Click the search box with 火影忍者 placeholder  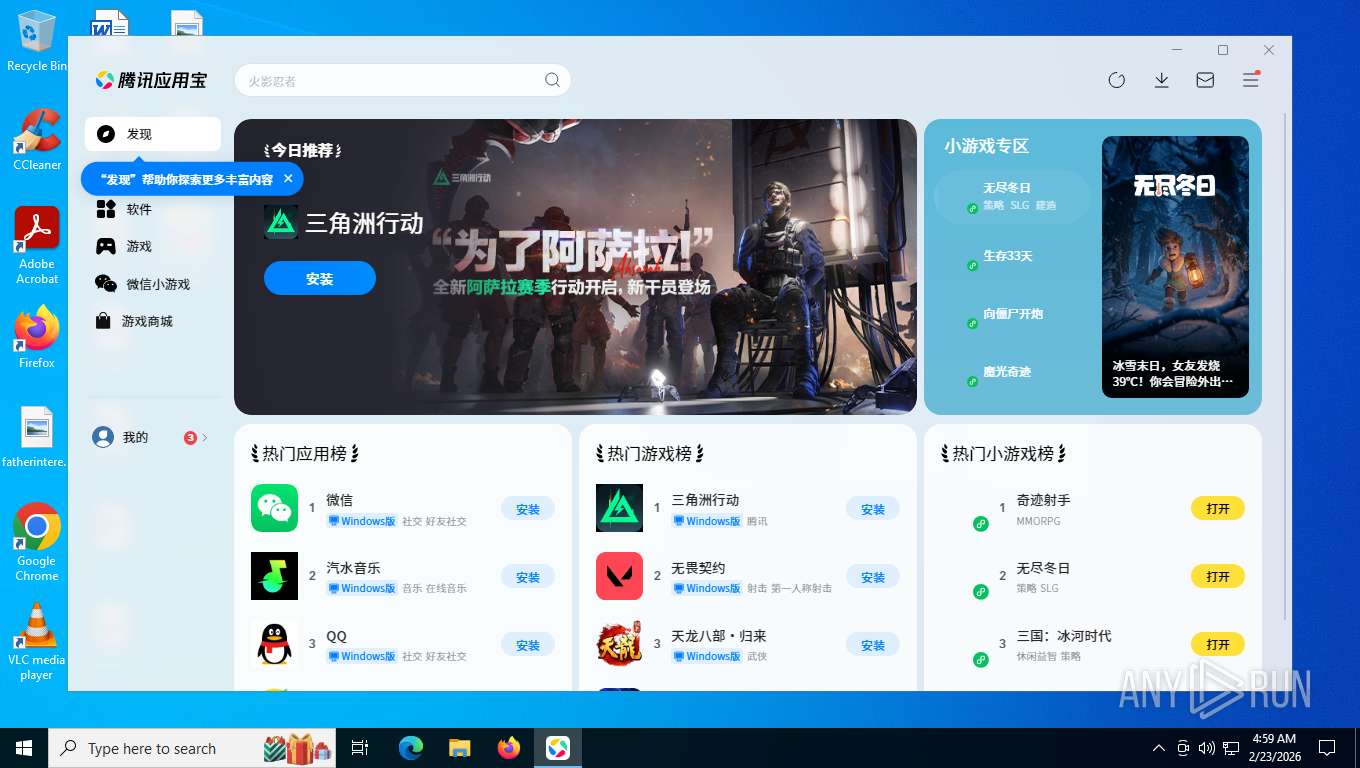point(402,80)
